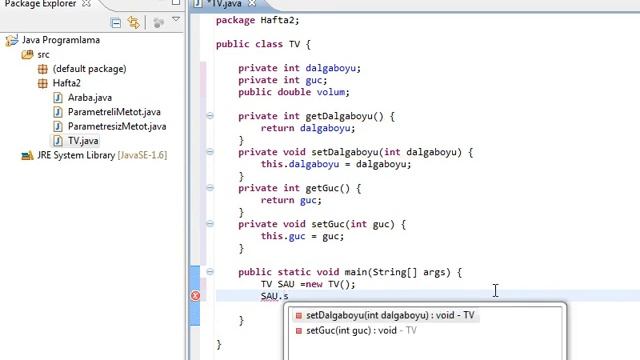The width and height of the screenshot is (640, 360).
Task: Click 'public class TV {' declaration
Action: [x=263, y=44]
